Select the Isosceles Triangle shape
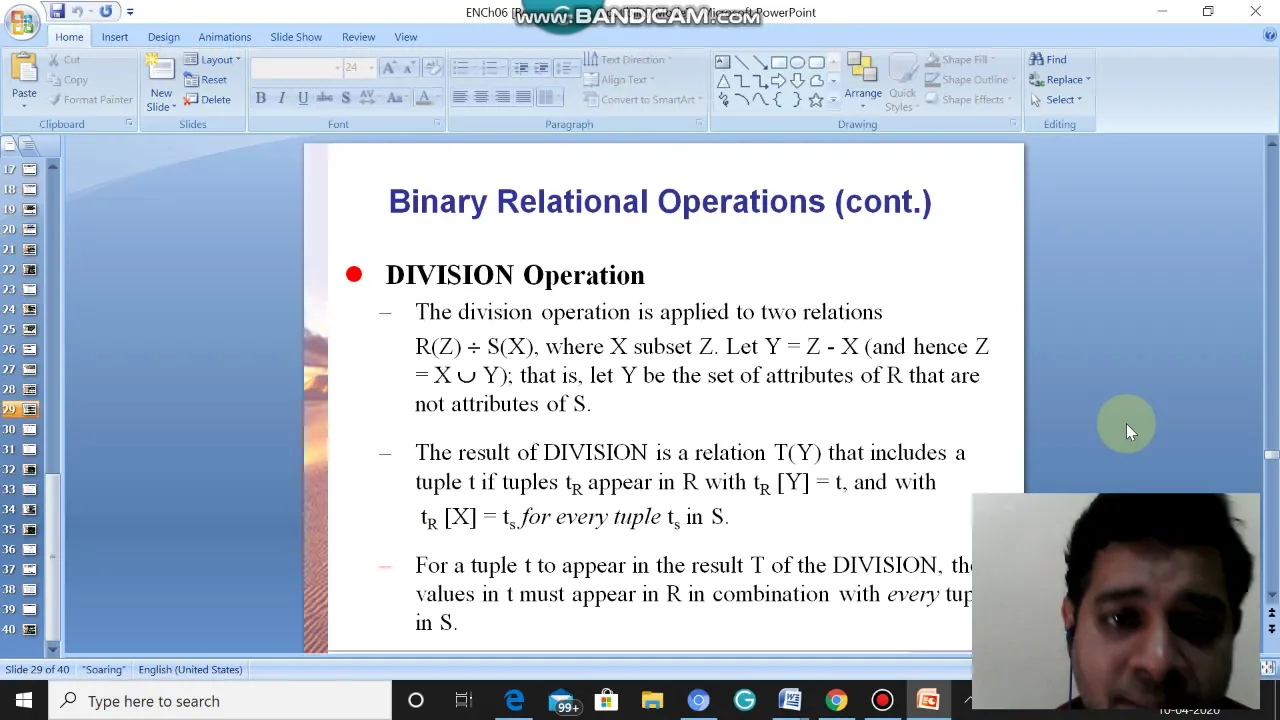This screenshot has height=720, width=1280. (x=722, y=81)
